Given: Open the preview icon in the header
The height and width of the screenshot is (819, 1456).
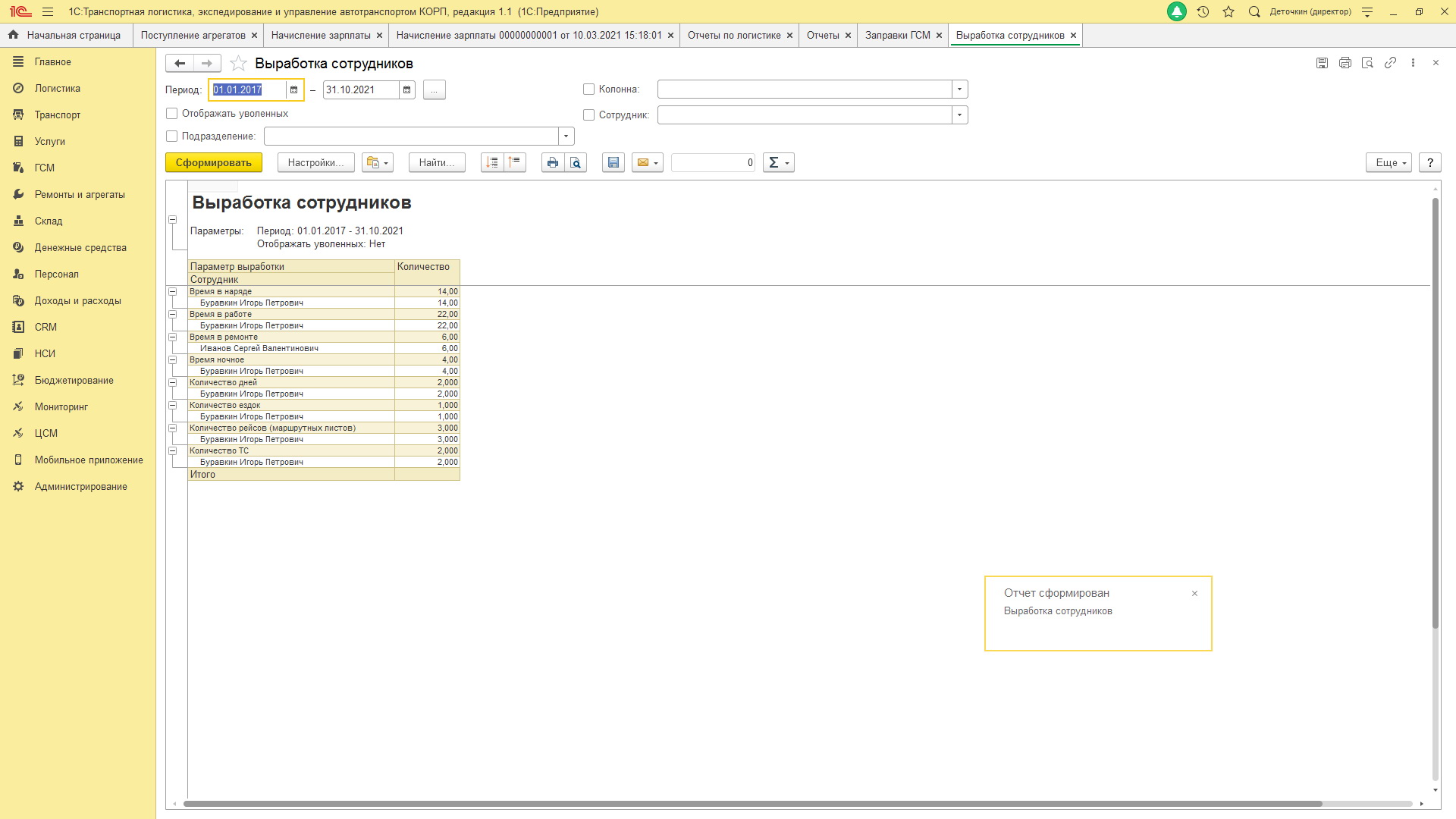Looking at the screenshot, I should 1367,63.
